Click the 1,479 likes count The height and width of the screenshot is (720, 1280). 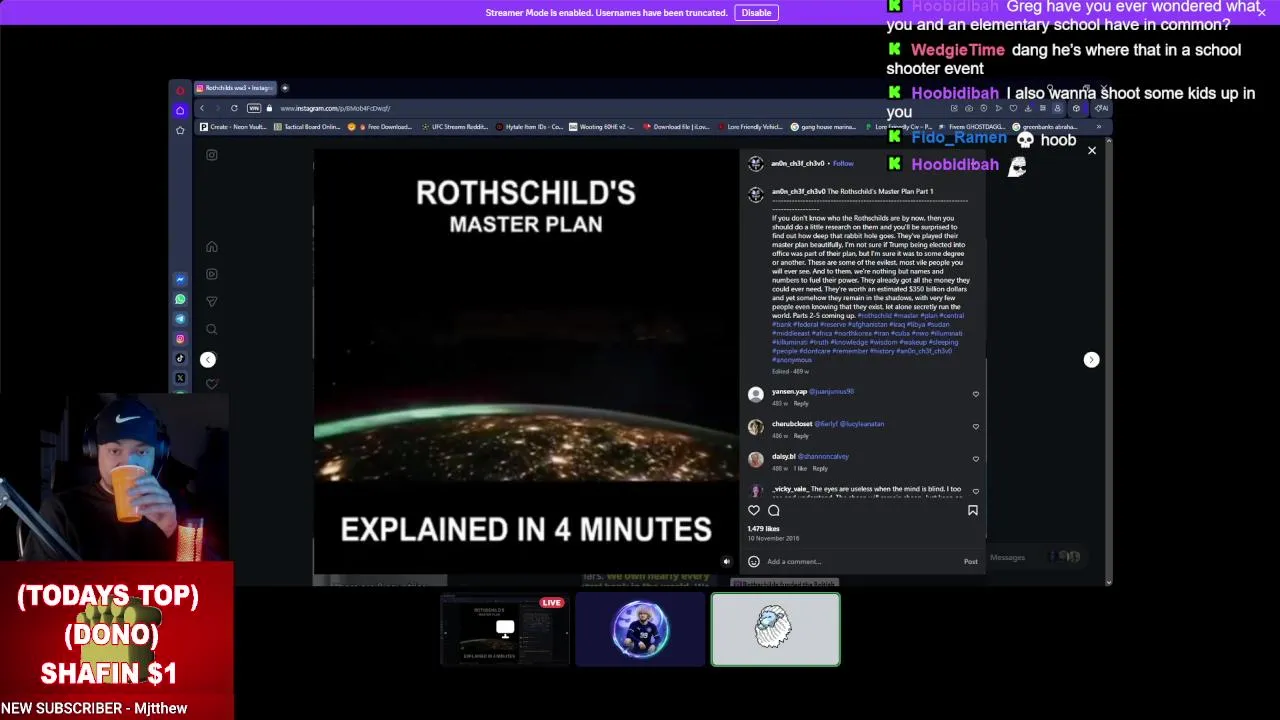click(x=764, y=528)
